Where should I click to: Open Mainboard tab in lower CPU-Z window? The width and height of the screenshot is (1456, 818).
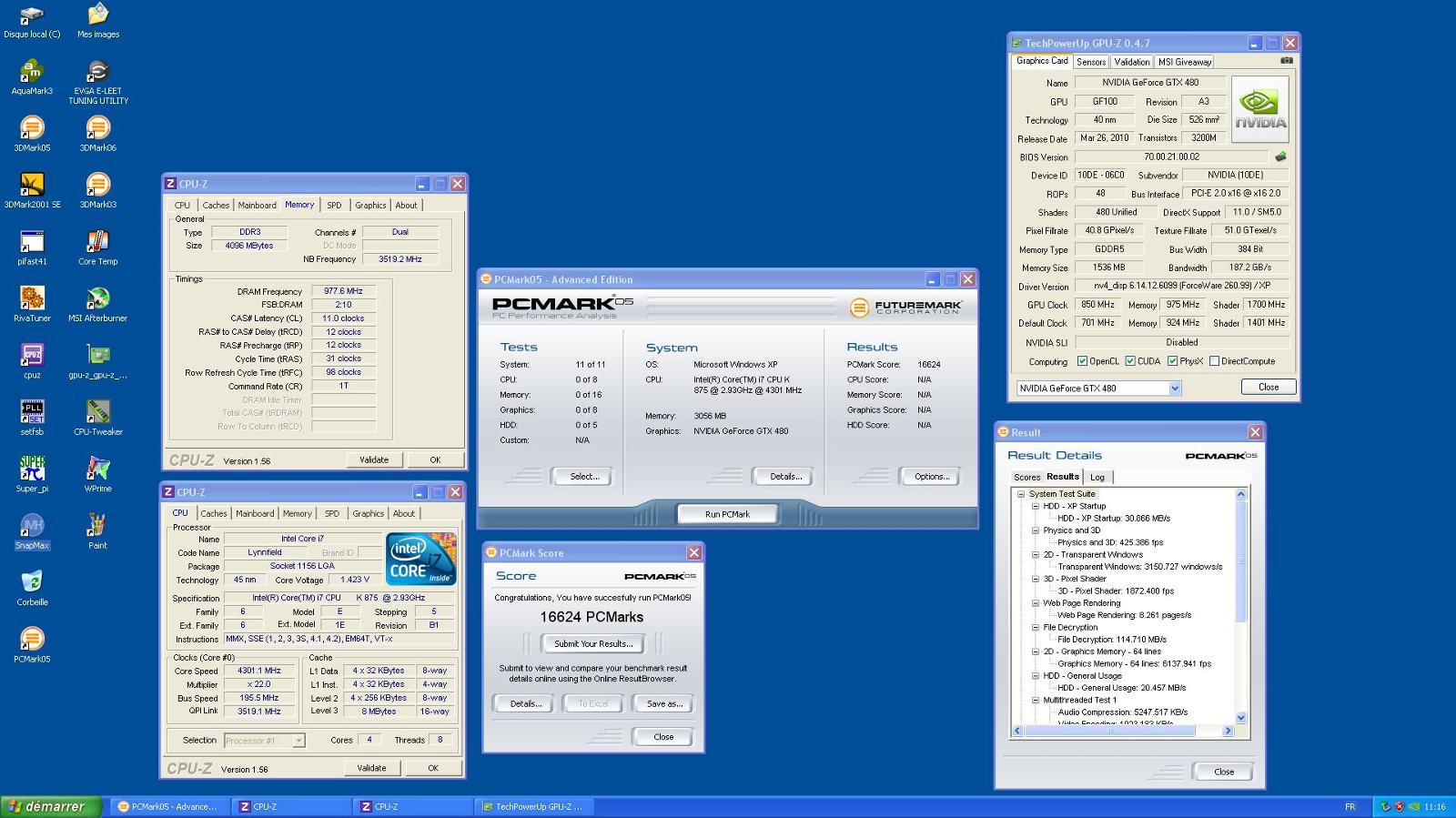click(255, 514)
